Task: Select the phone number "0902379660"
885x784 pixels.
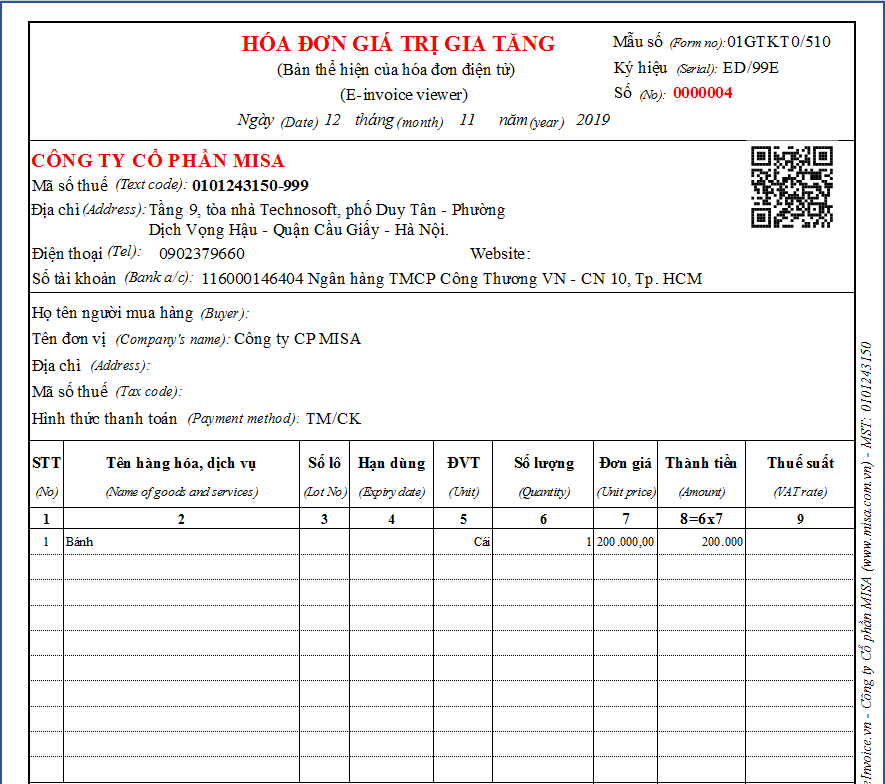Action: click(x=201, y=254)
